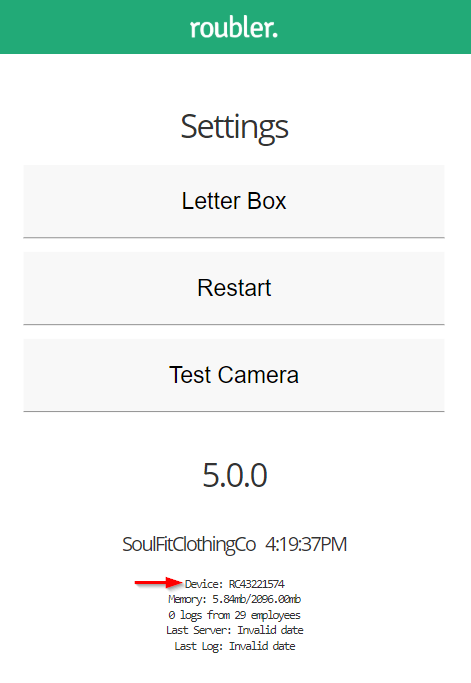The image size is (471, 683).
Task: Click the roubler logo in header
Action: (x=234, y=28)
